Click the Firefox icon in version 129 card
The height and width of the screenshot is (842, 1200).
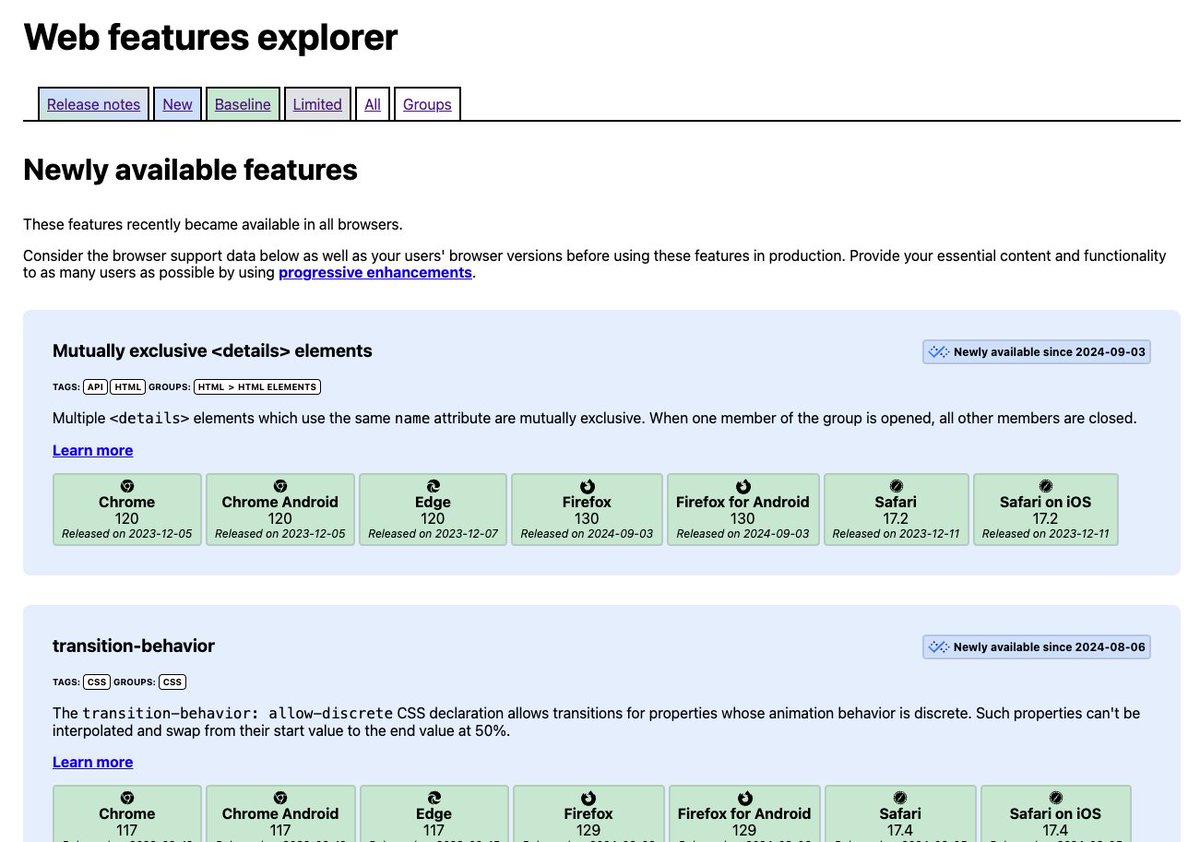click(588, 798)
